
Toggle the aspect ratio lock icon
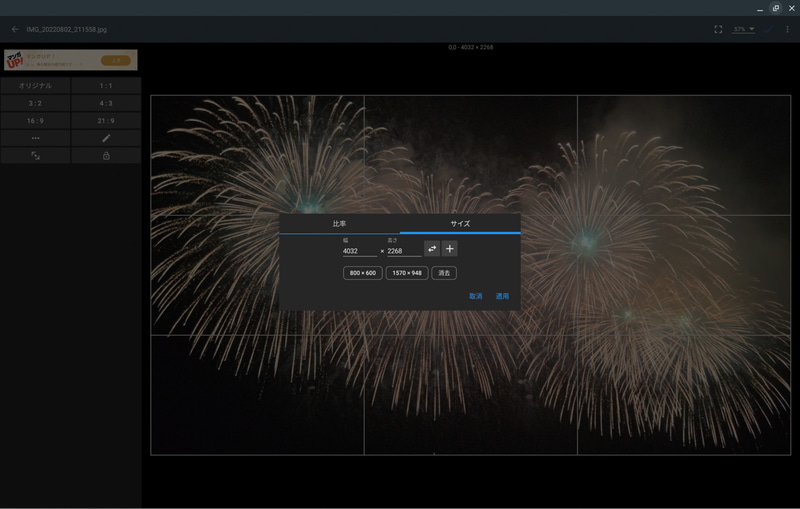[106, 156]
